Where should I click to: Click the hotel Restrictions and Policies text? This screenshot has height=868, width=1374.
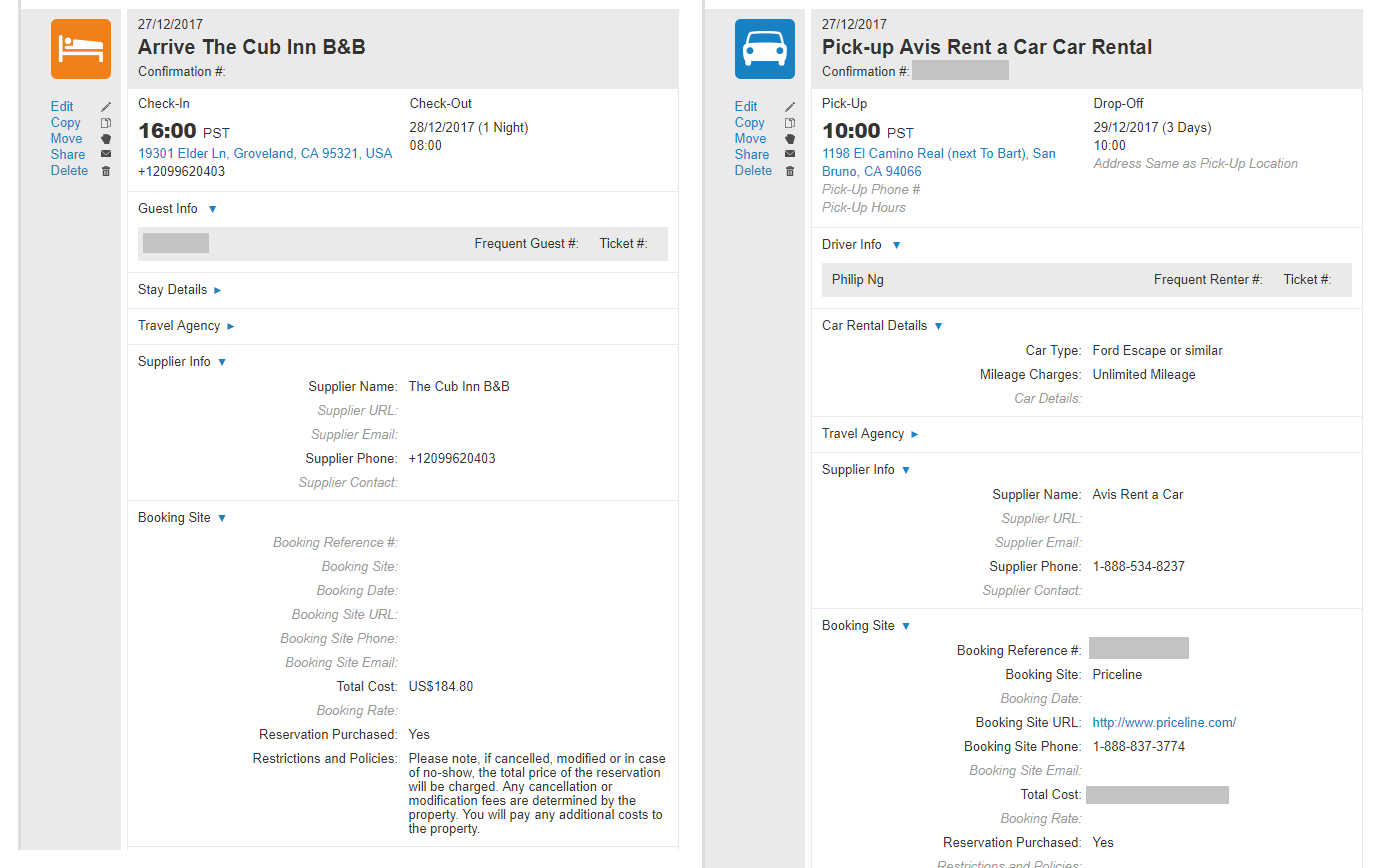537,794
